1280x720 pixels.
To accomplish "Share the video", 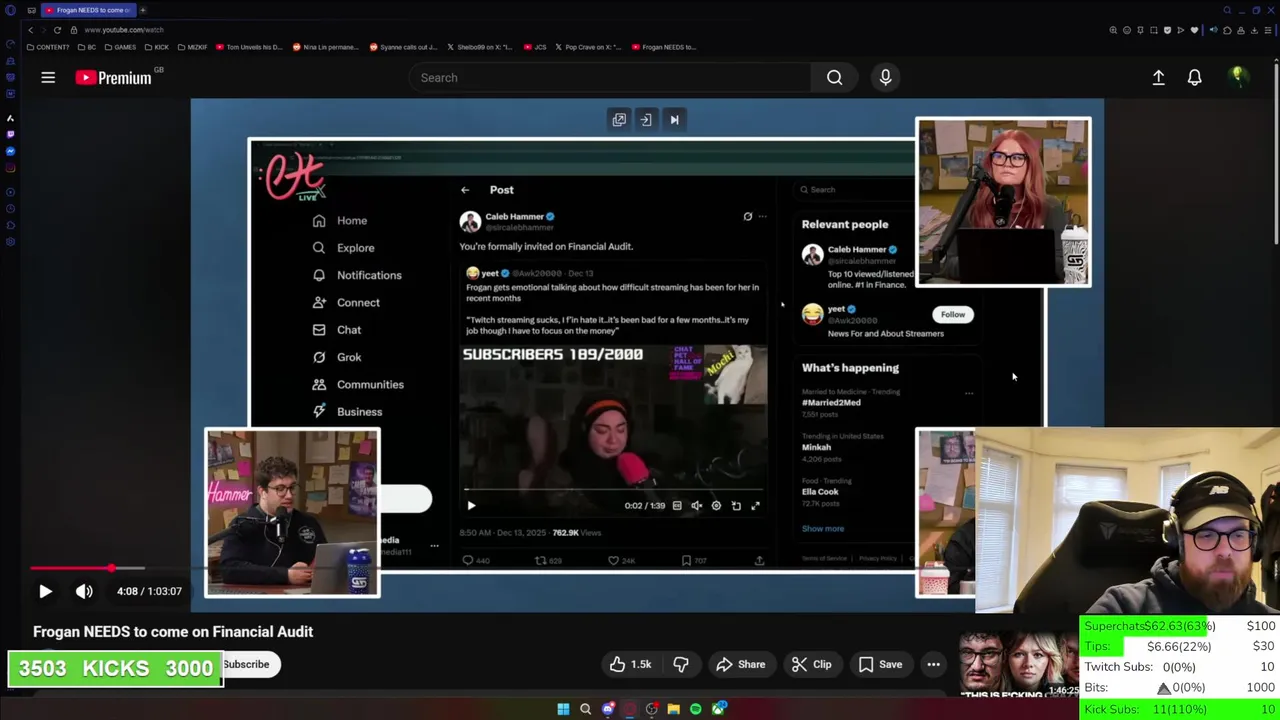I will tap(740, 664).
